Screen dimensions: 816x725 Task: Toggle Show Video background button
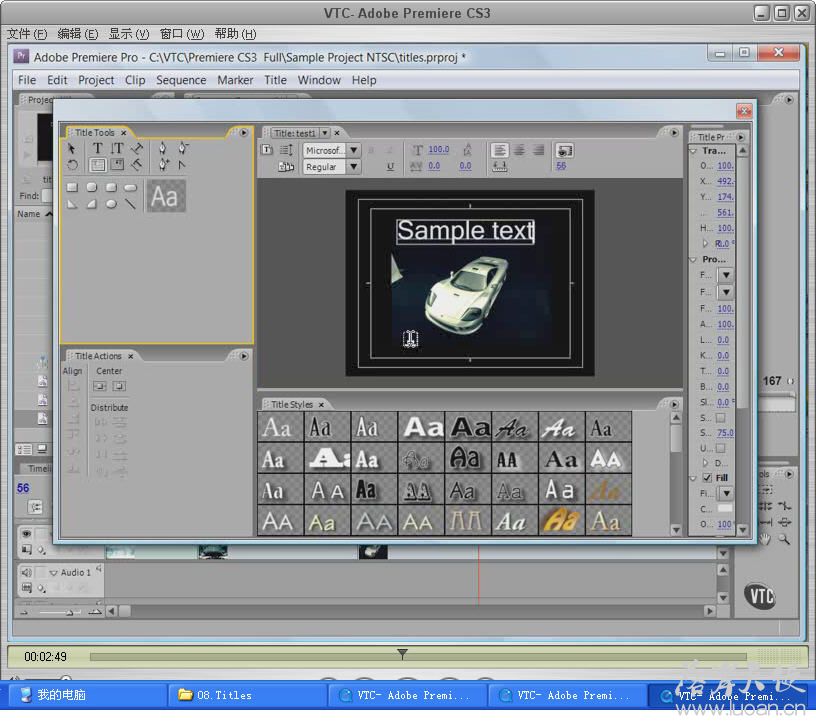[x=565, y=150]
